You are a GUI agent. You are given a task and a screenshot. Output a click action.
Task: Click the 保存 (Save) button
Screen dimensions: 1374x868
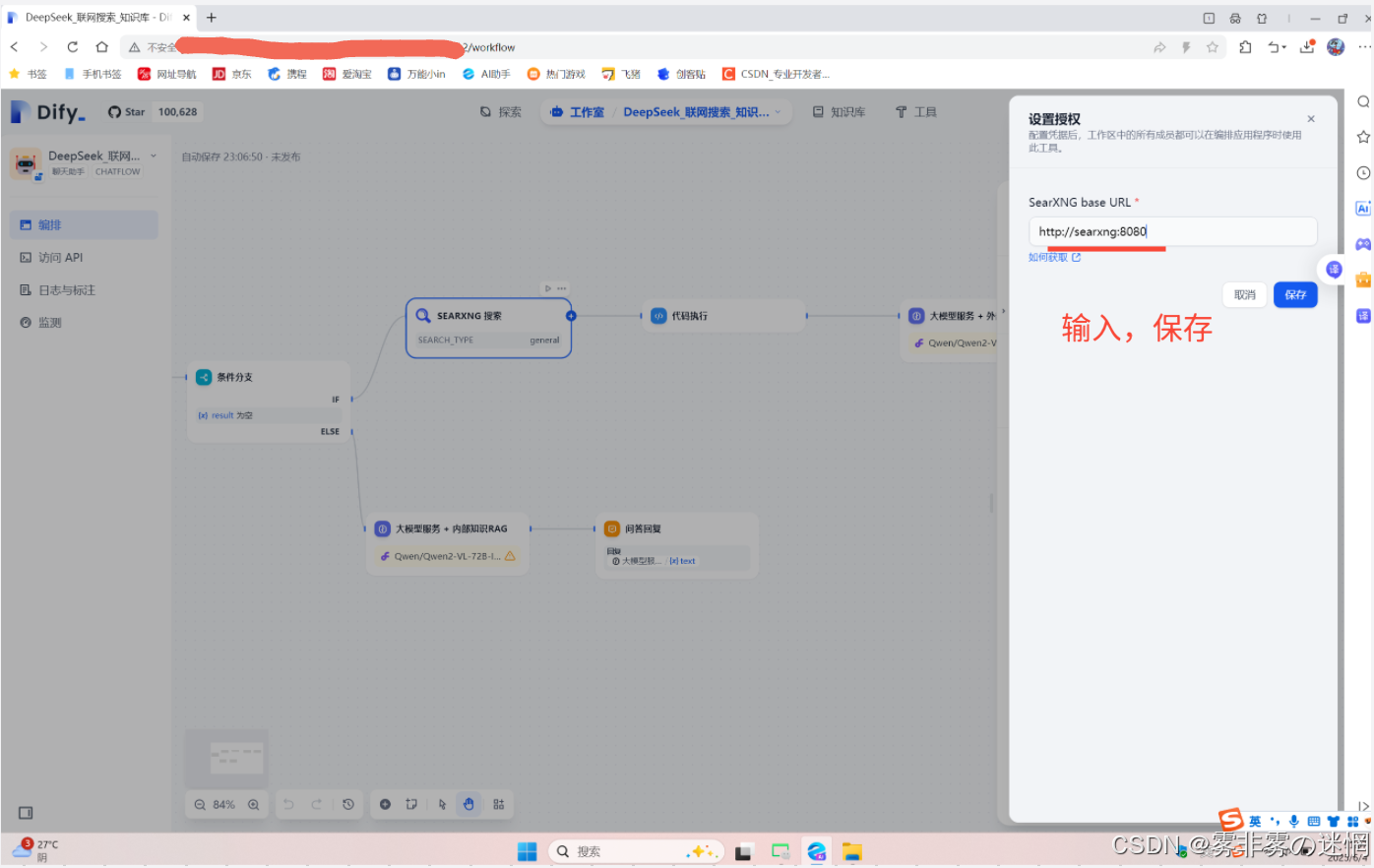pyautogui.click(x=1295, y=294)
